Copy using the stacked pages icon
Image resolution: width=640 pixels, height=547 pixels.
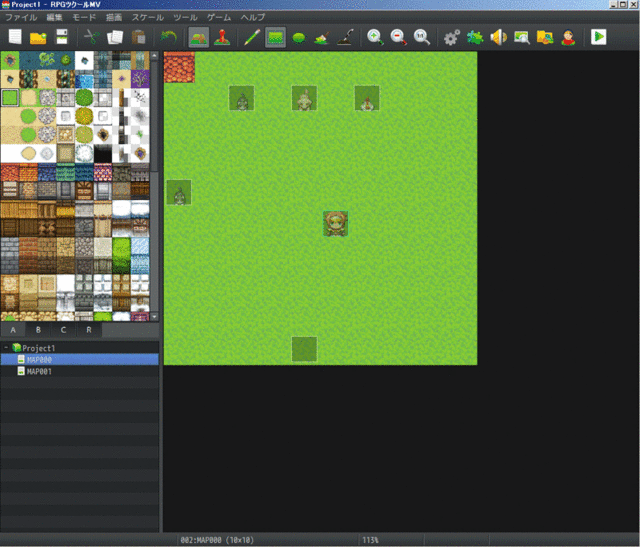(x=115, y=37)
